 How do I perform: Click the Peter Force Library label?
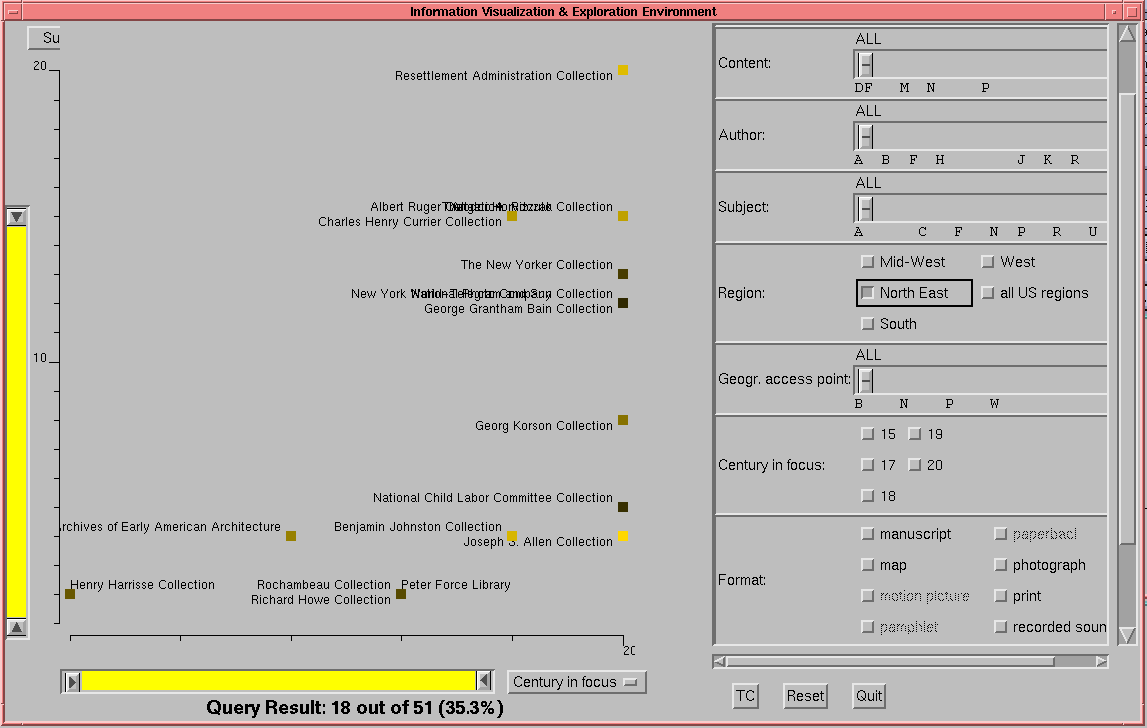pyautogui.click(x=456, y=585)
